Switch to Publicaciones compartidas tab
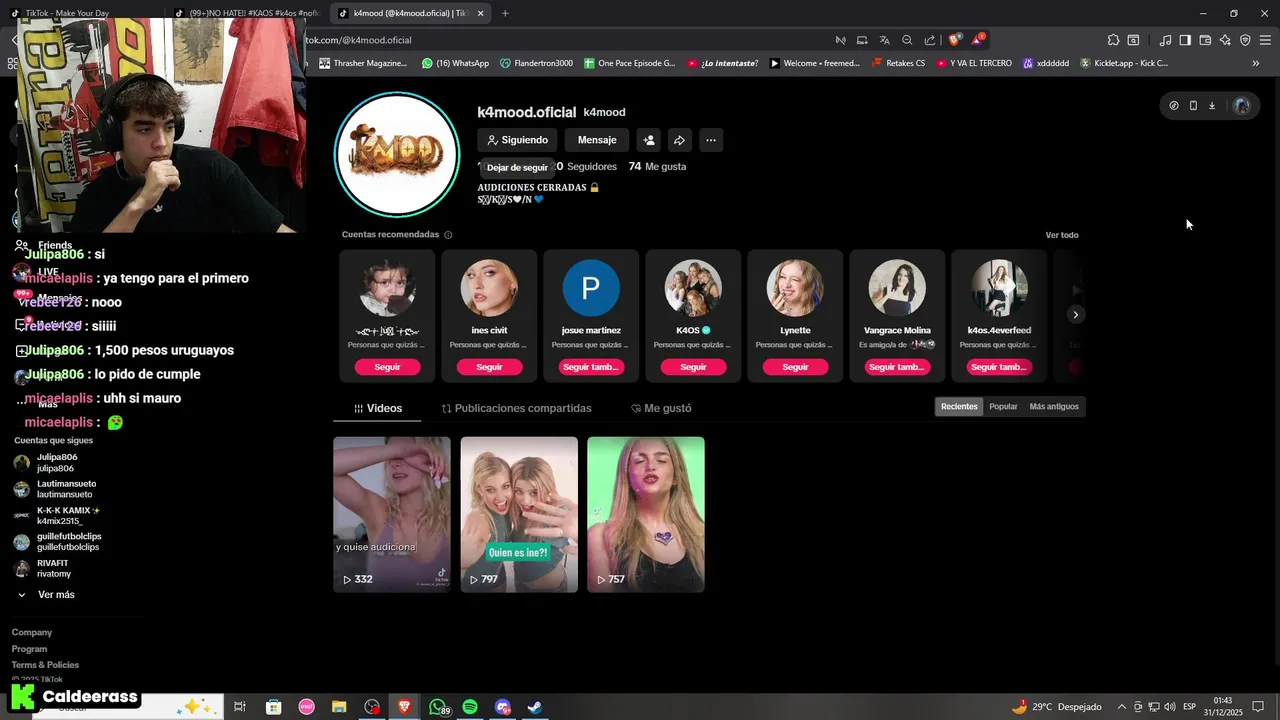Image resolution: width=1280 pixels, height=720 pixels. coord(516,408)
